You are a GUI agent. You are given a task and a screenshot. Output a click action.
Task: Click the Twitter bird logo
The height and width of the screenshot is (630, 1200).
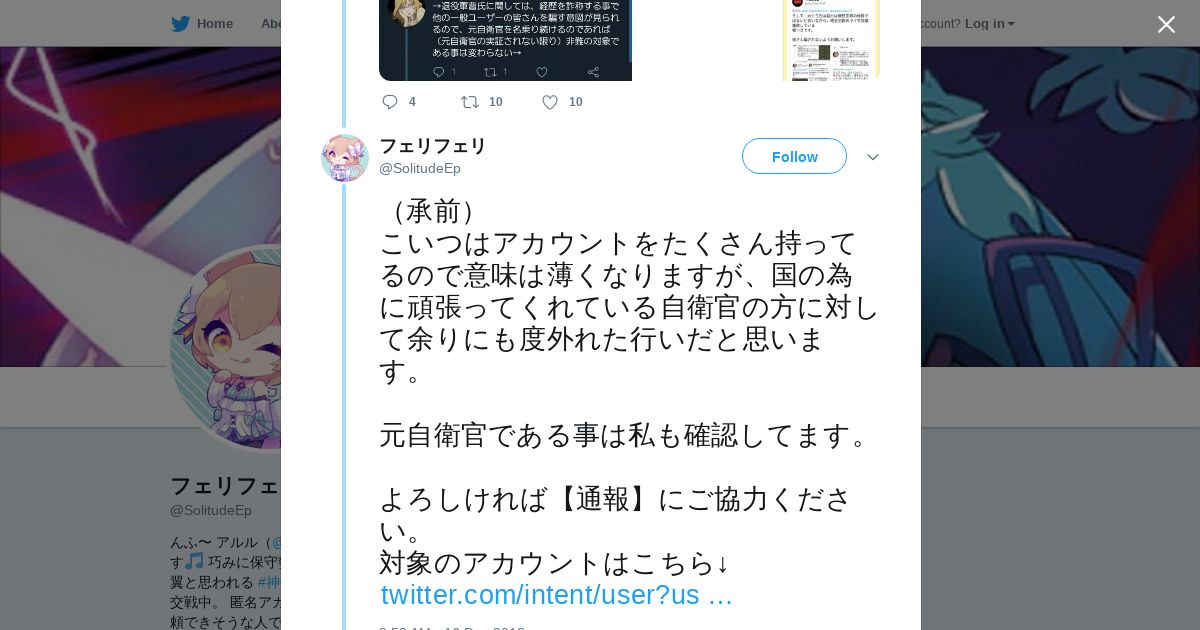180,24
